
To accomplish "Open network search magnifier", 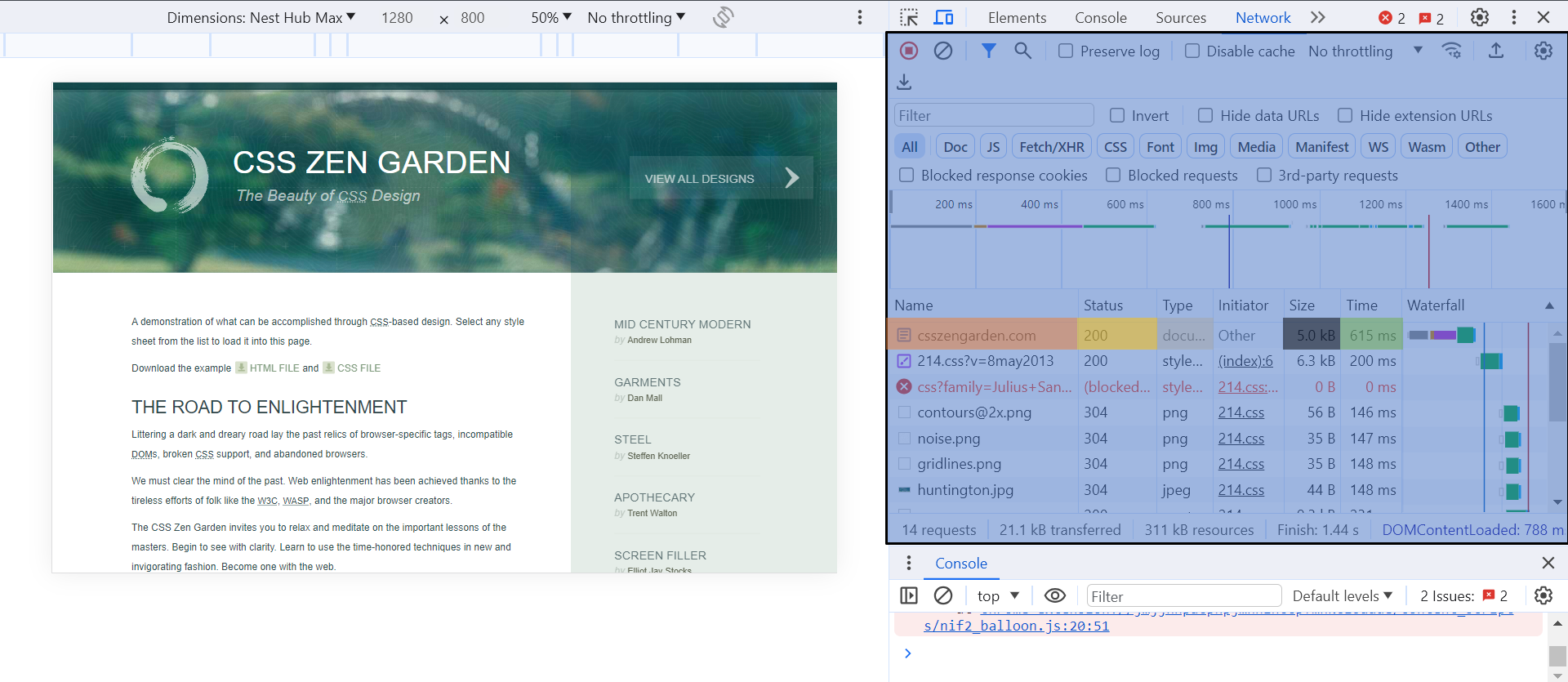I will point(1022,51).
